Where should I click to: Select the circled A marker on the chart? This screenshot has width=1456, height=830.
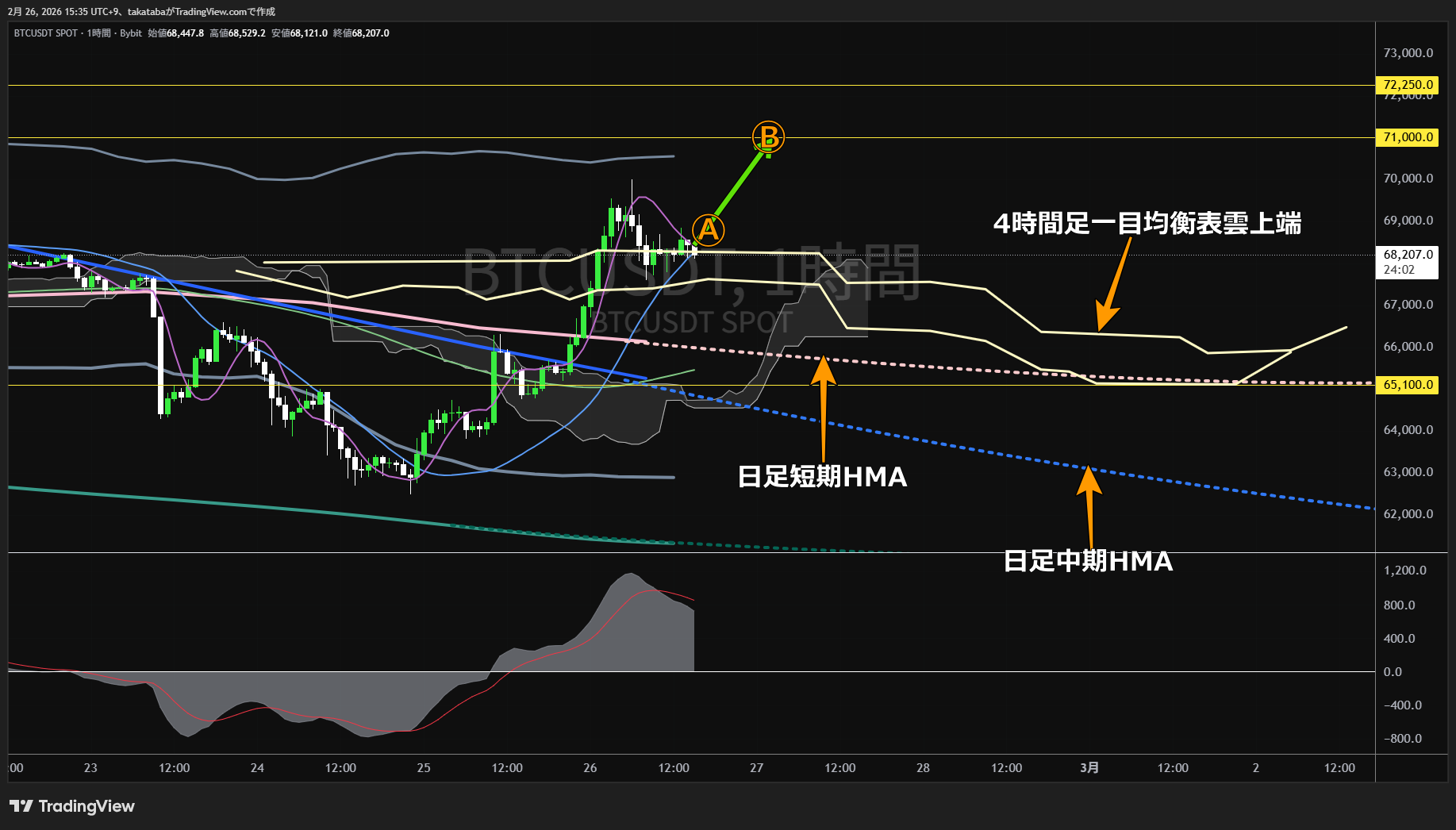[709, 230]
